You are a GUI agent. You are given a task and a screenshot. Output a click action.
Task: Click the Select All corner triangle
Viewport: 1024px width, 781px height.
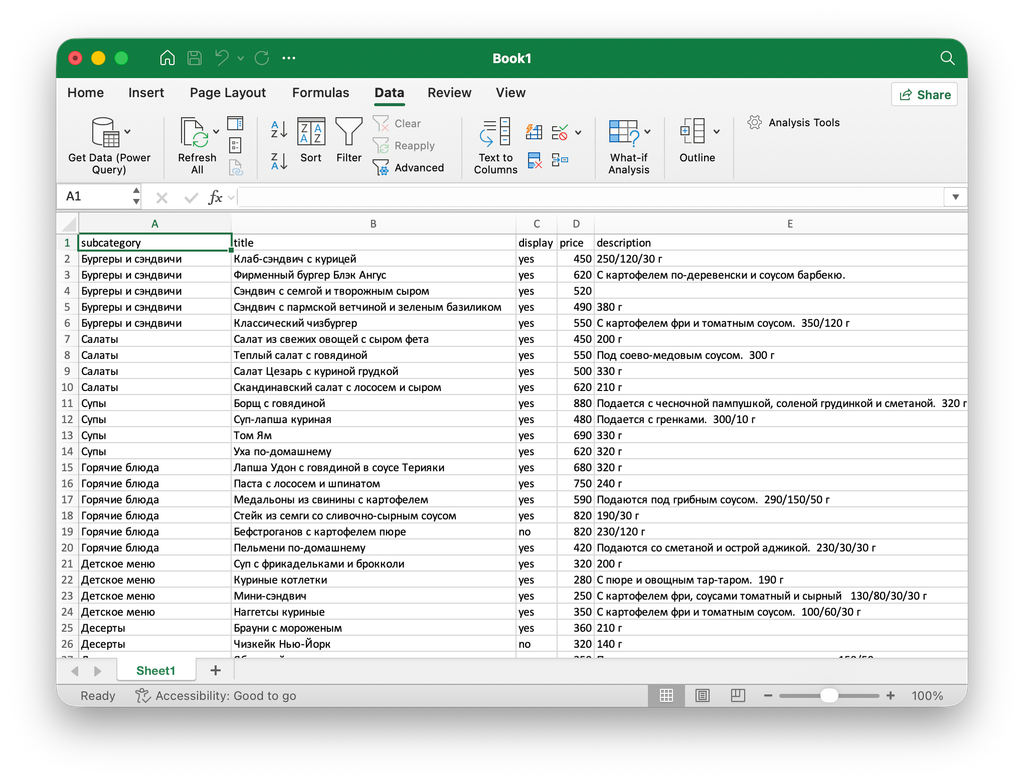click(x=68, y=224)
